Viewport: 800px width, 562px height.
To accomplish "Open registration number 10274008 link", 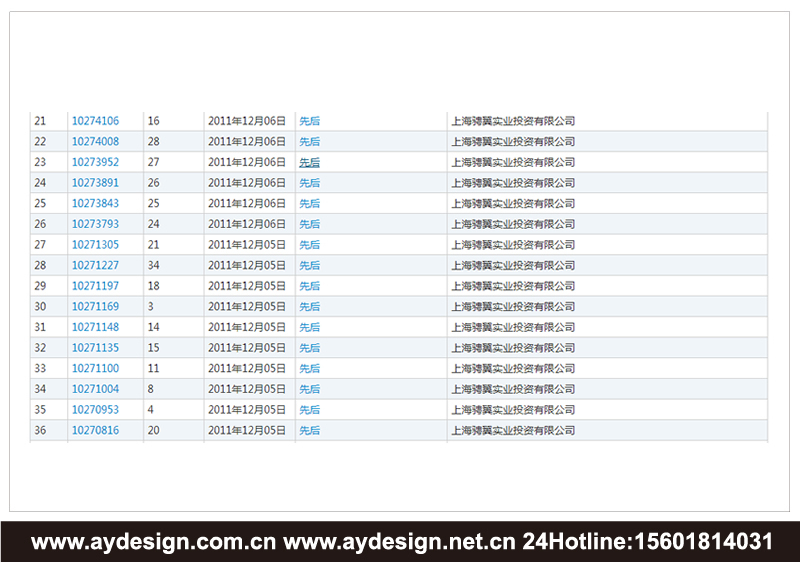I will point(95,142).
